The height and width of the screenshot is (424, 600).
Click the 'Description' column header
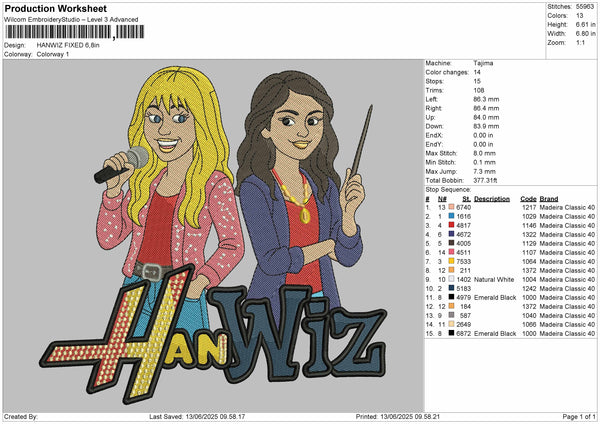(492, 199)
